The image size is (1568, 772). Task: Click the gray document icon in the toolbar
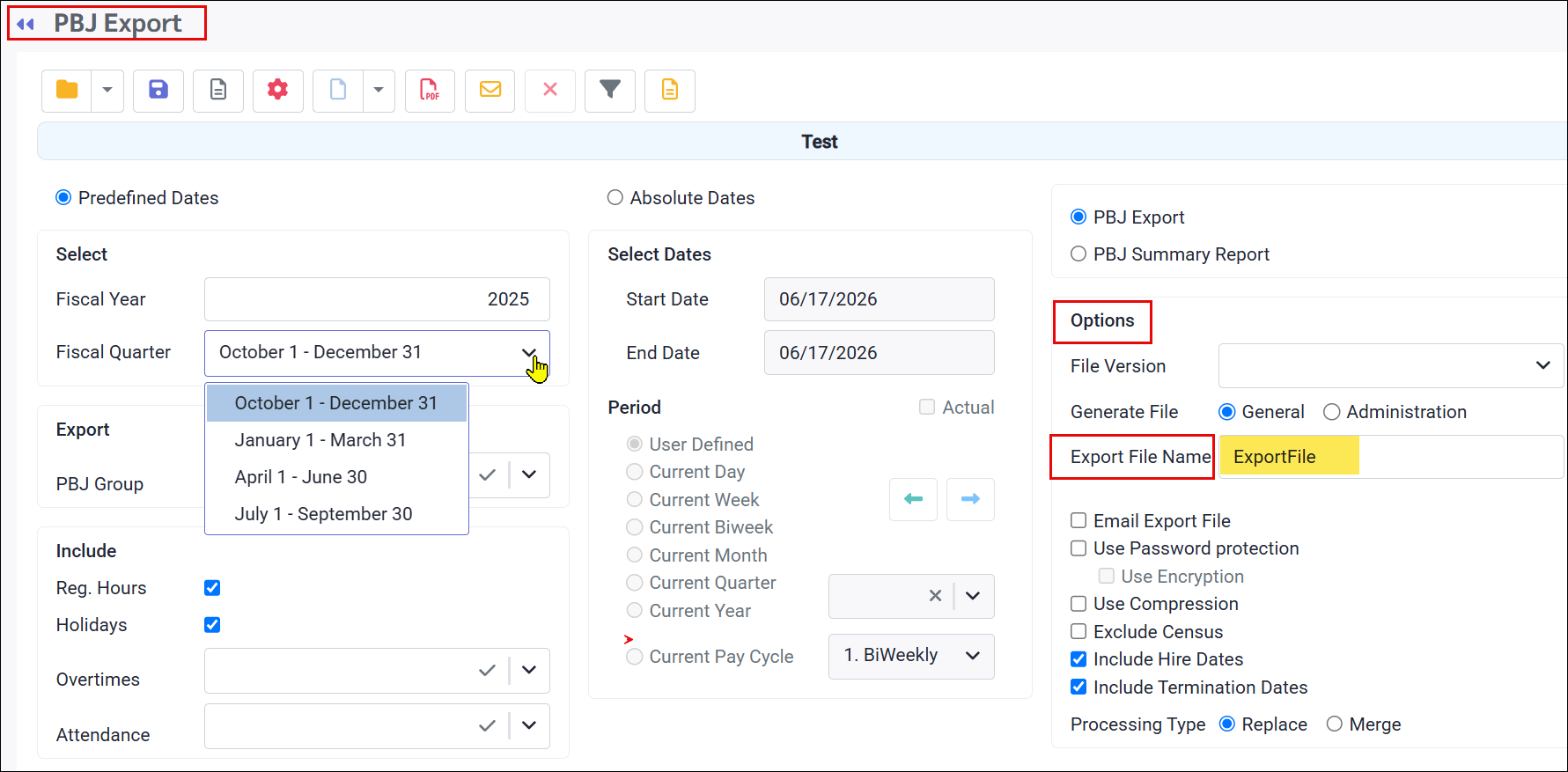[x=218, y=90]
